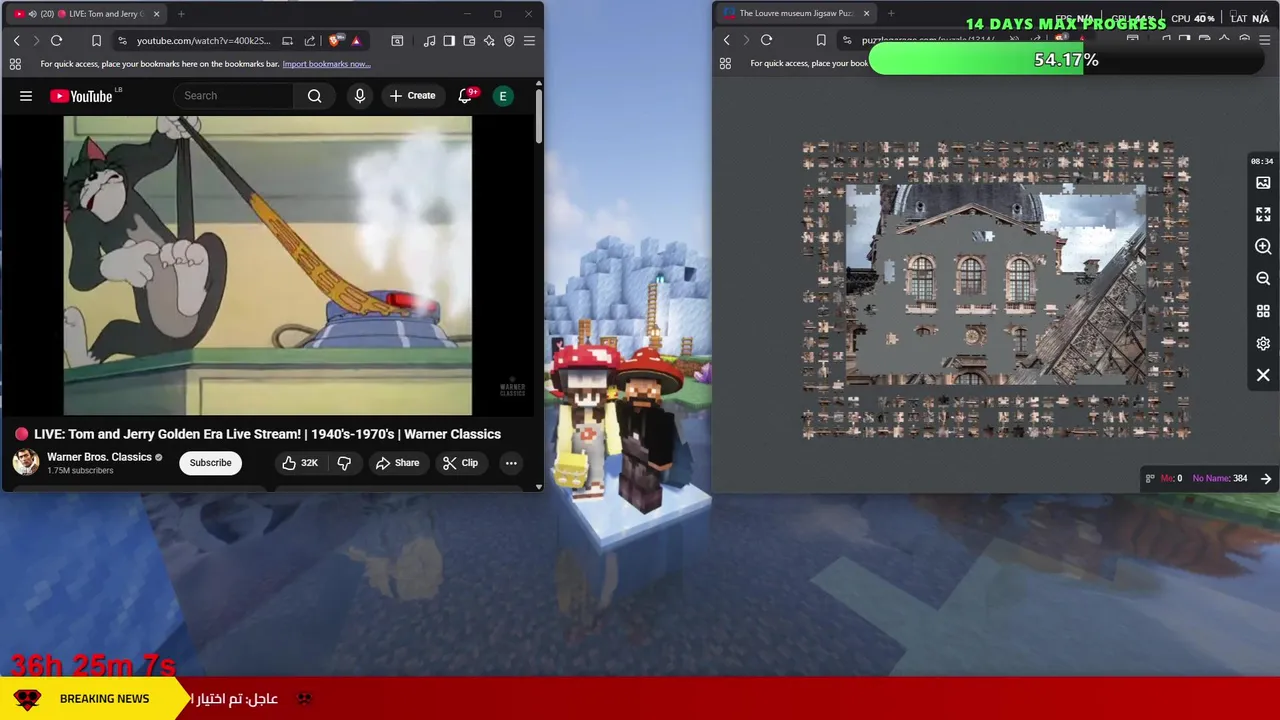This screenshot has height=720, width=1280.
Task: Create a clip with the Clip button
Action: pos(460,463)
